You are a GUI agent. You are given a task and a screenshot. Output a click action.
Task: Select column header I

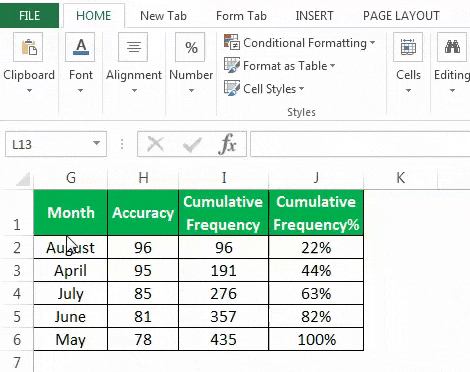224,178
